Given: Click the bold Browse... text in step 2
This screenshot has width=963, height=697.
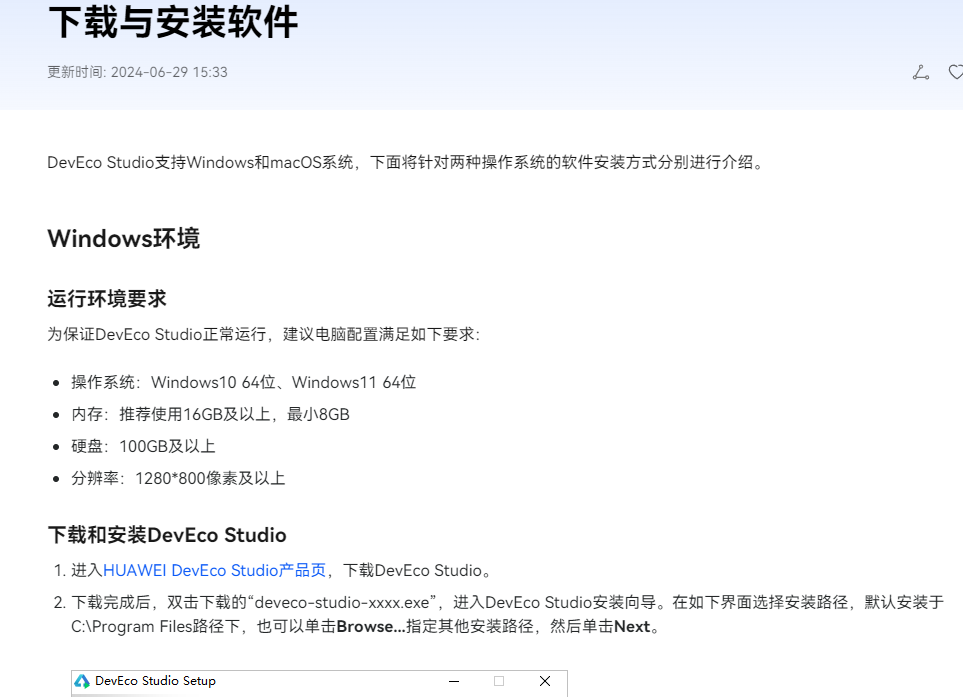Looking at the screenshot, I should (371, 627).
